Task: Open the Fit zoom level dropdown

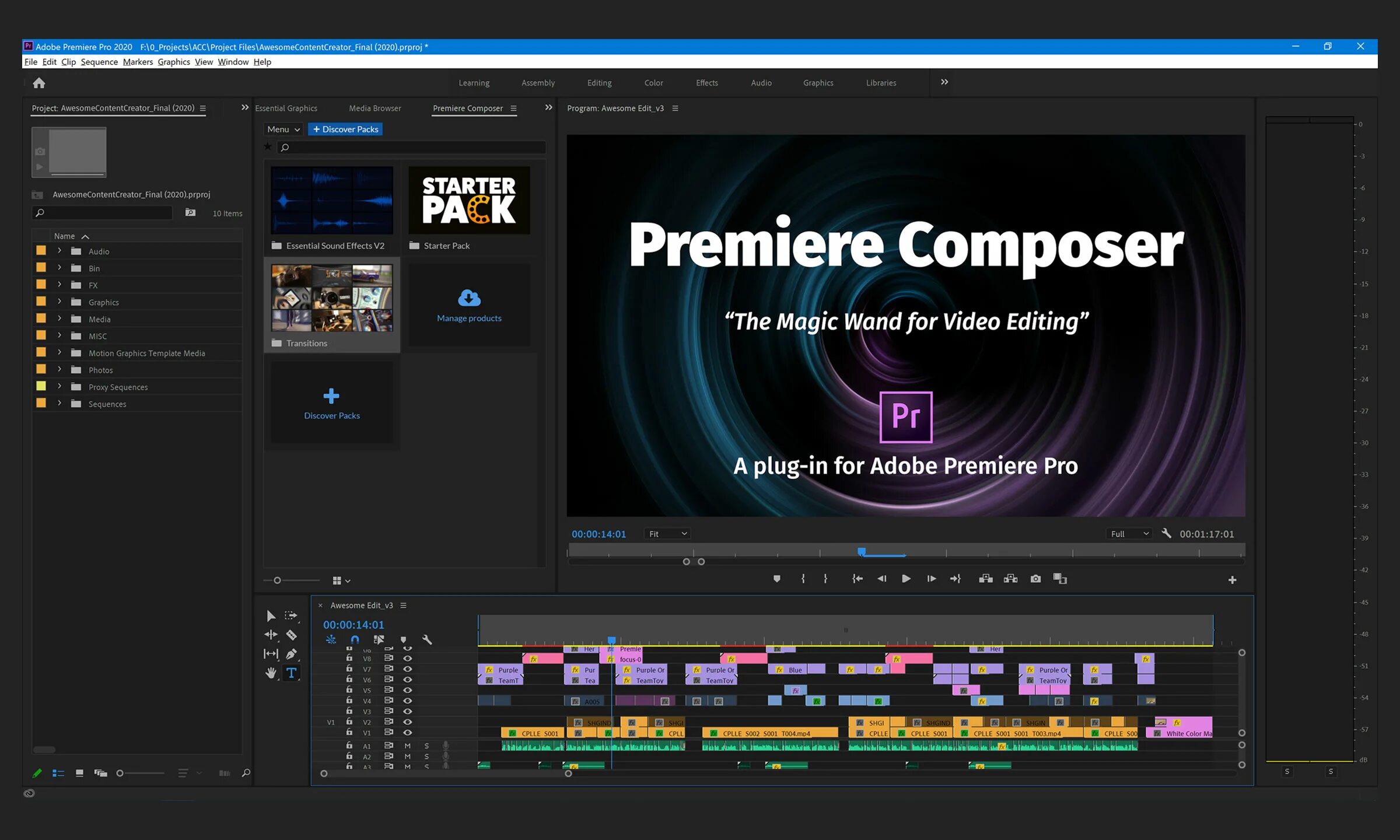Action: [x=668, y=534]
